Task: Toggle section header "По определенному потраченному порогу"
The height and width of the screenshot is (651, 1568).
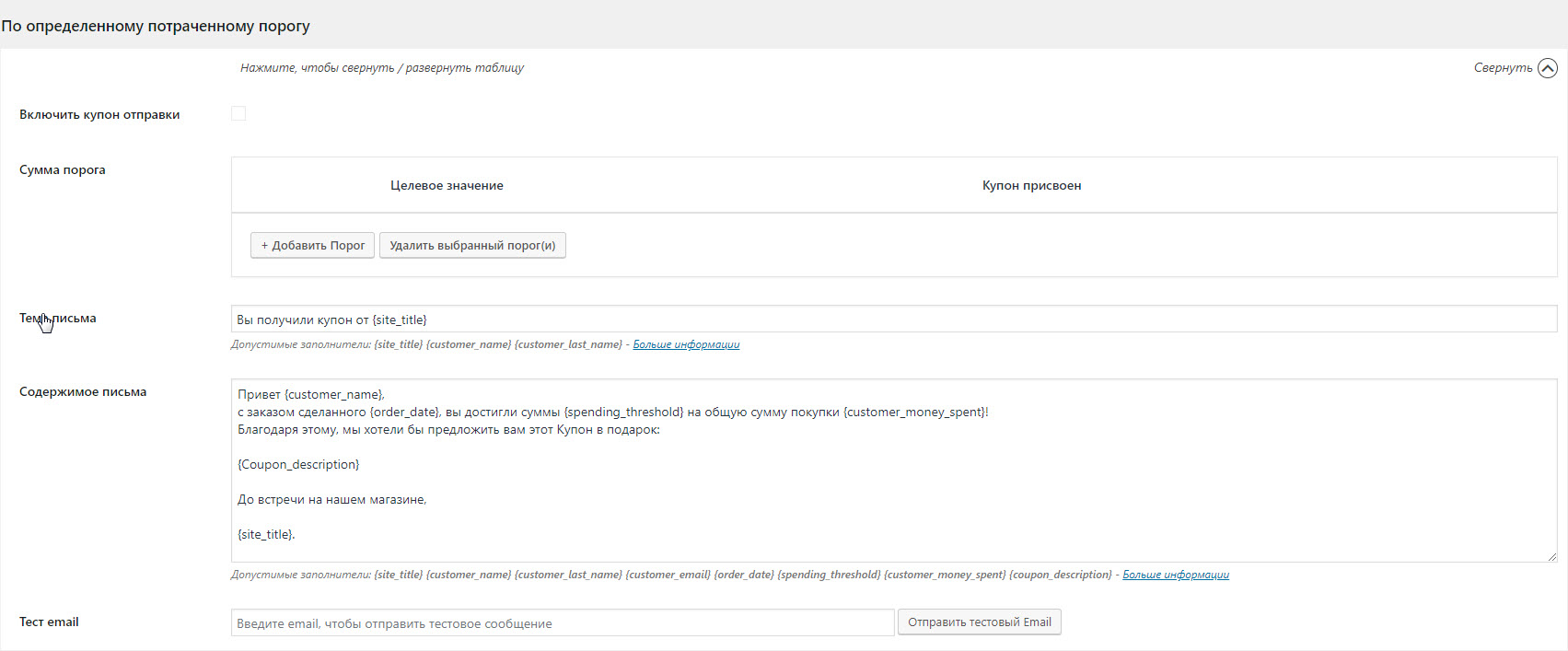Action: pyautogui.click(x=156, y=26)
